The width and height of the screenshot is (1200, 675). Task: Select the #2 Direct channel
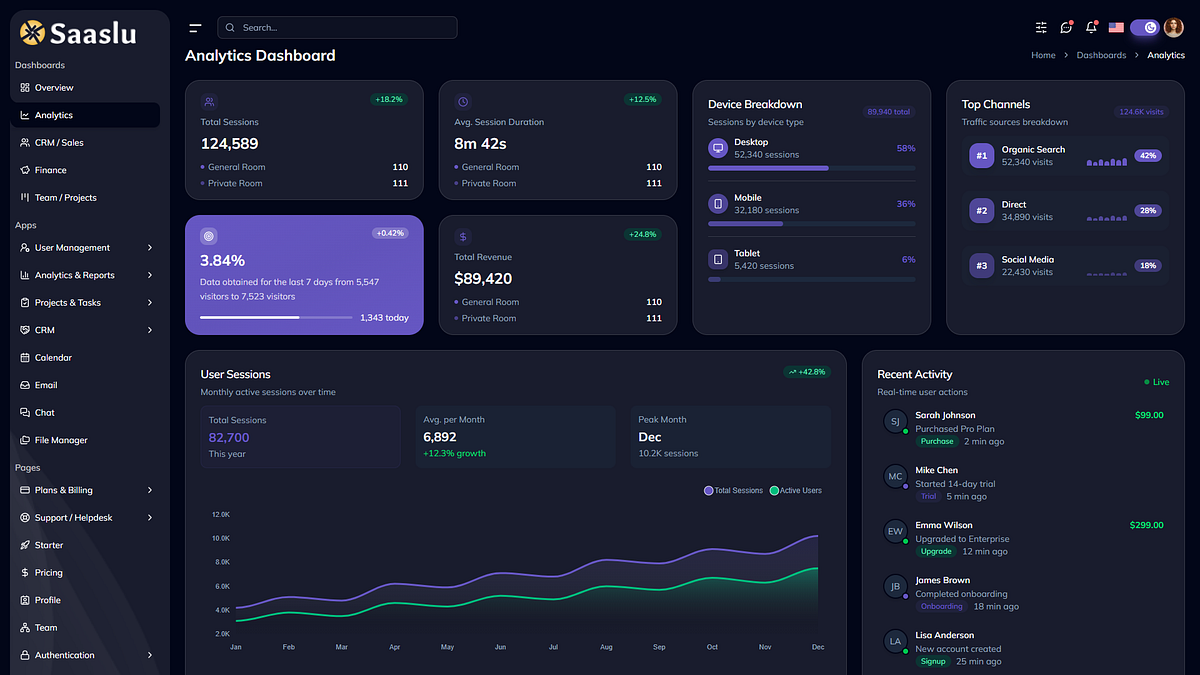(1065, 211)
